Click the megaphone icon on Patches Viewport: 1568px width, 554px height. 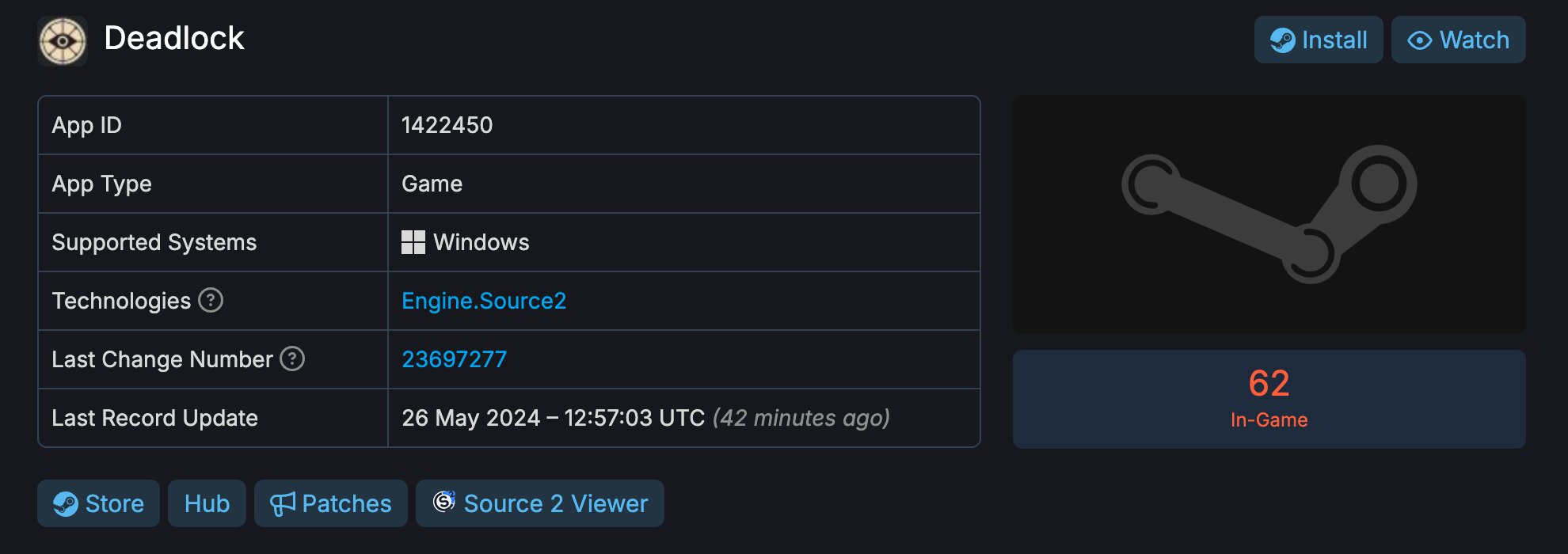click(x=283, y=504)
